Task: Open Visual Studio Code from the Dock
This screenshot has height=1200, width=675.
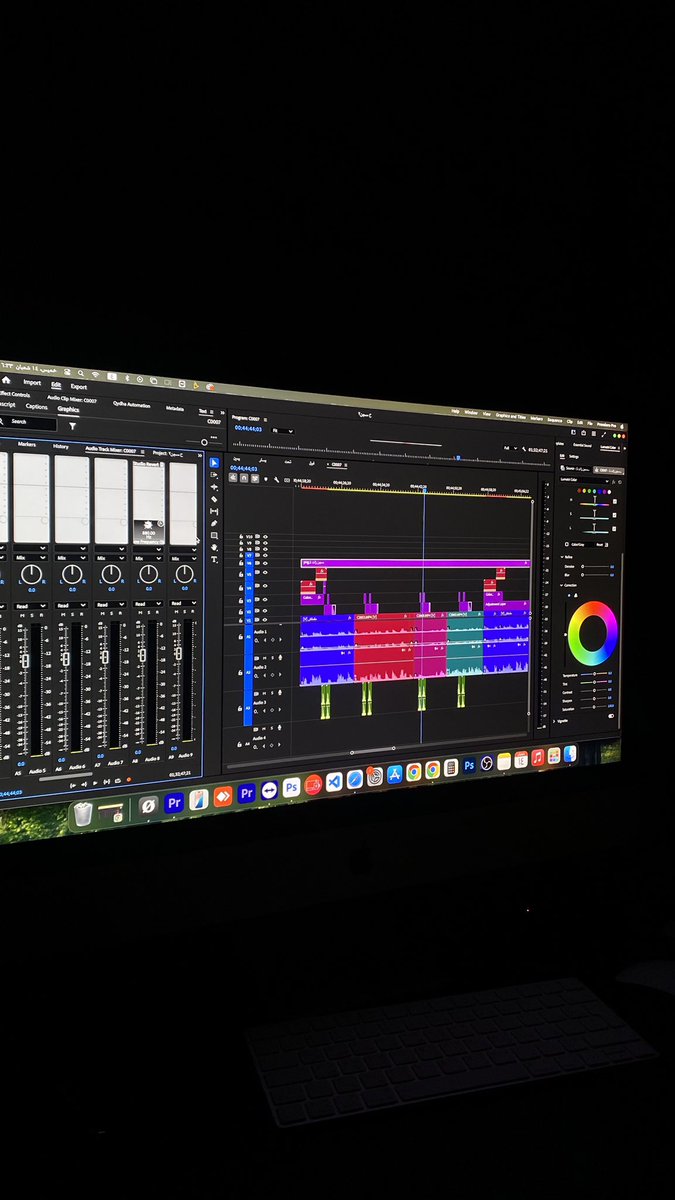Action: pyautogui.click(x=334, y=781)
